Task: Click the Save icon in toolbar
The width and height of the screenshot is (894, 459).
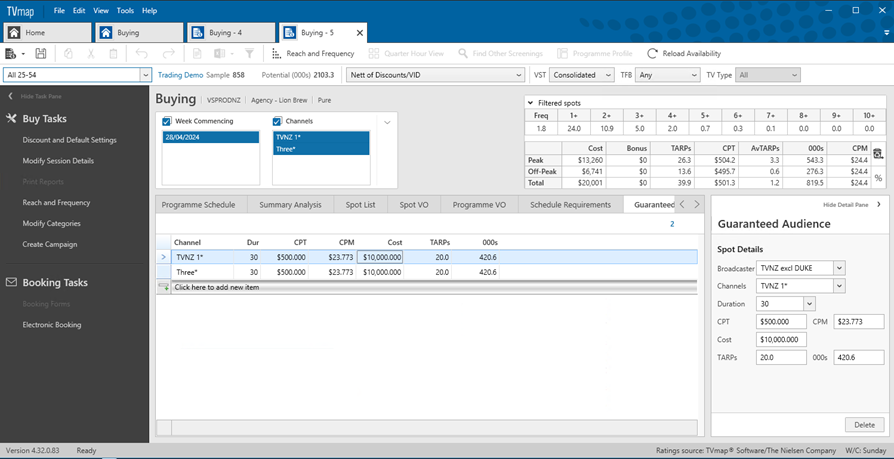Action: tap(40, 54)
